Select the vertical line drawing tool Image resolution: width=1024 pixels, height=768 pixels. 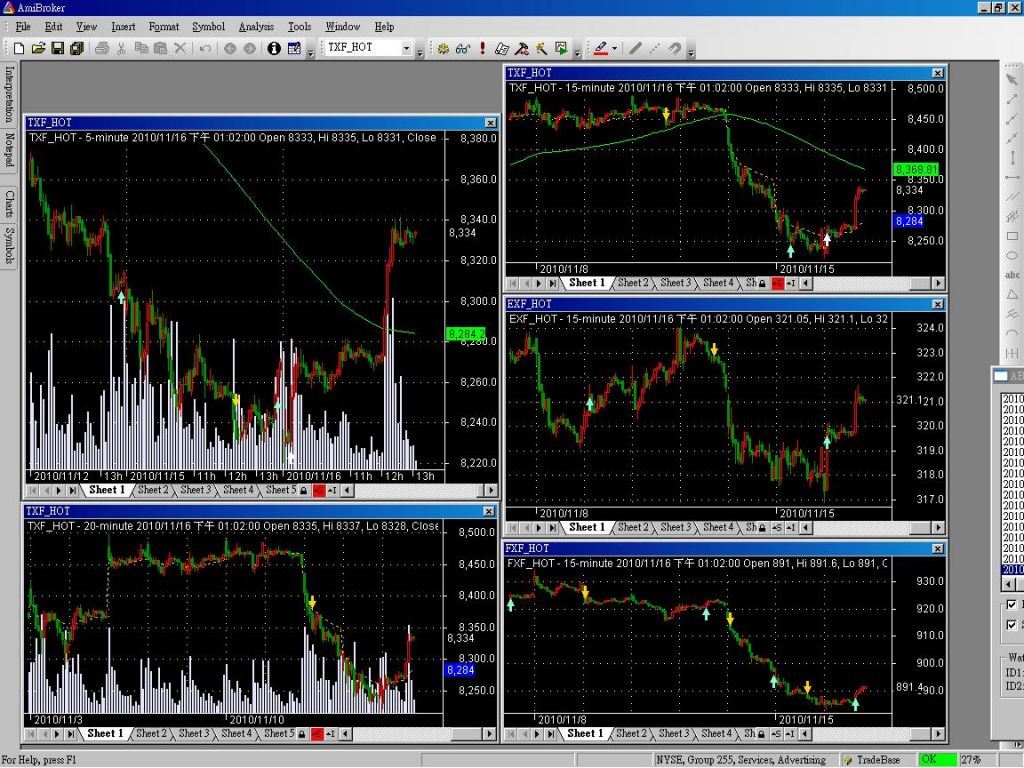tap(1012, 157)
